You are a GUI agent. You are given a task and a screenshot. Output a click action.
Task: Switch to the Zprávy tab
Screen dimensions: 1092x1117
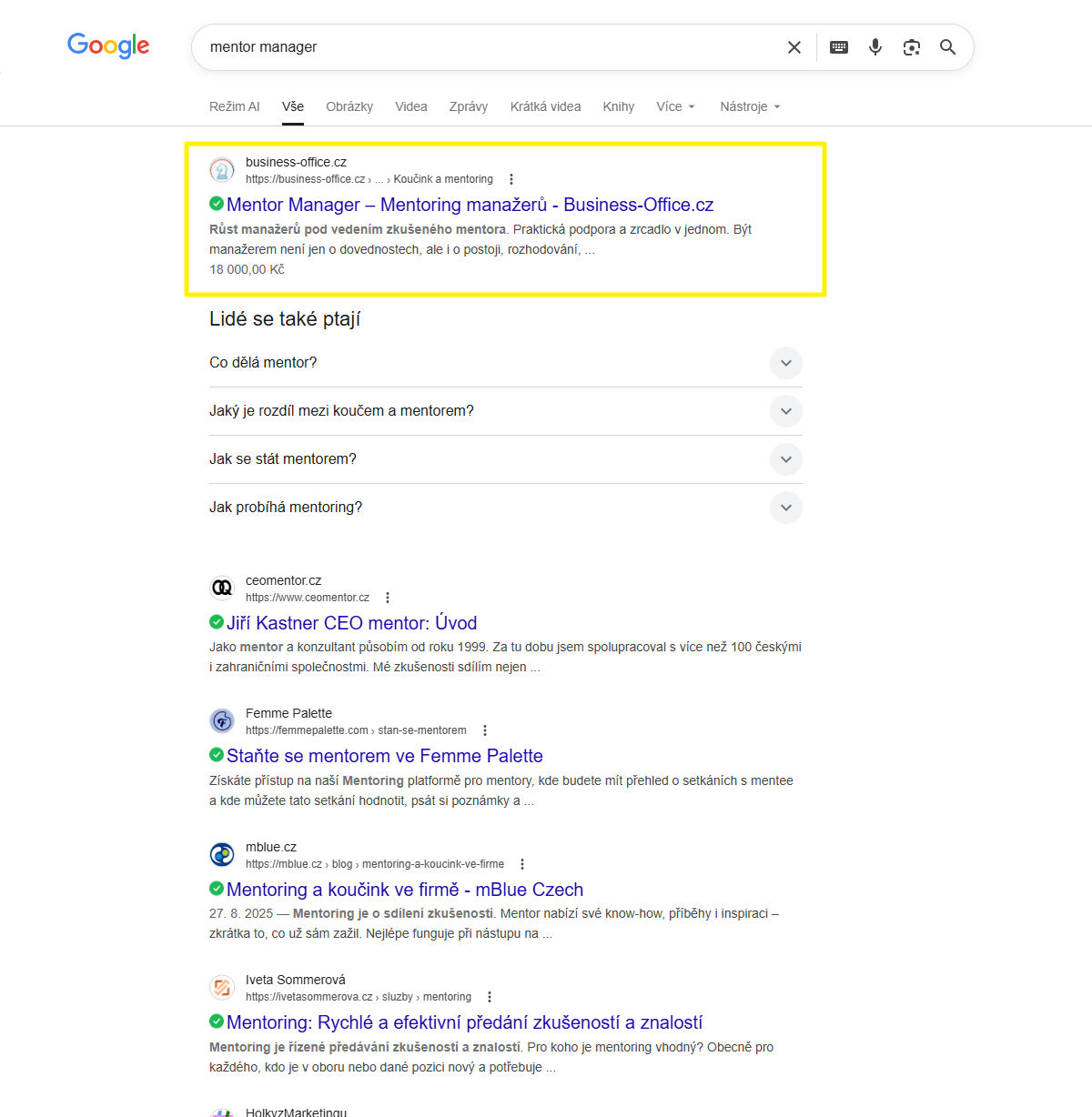[468, 106]
